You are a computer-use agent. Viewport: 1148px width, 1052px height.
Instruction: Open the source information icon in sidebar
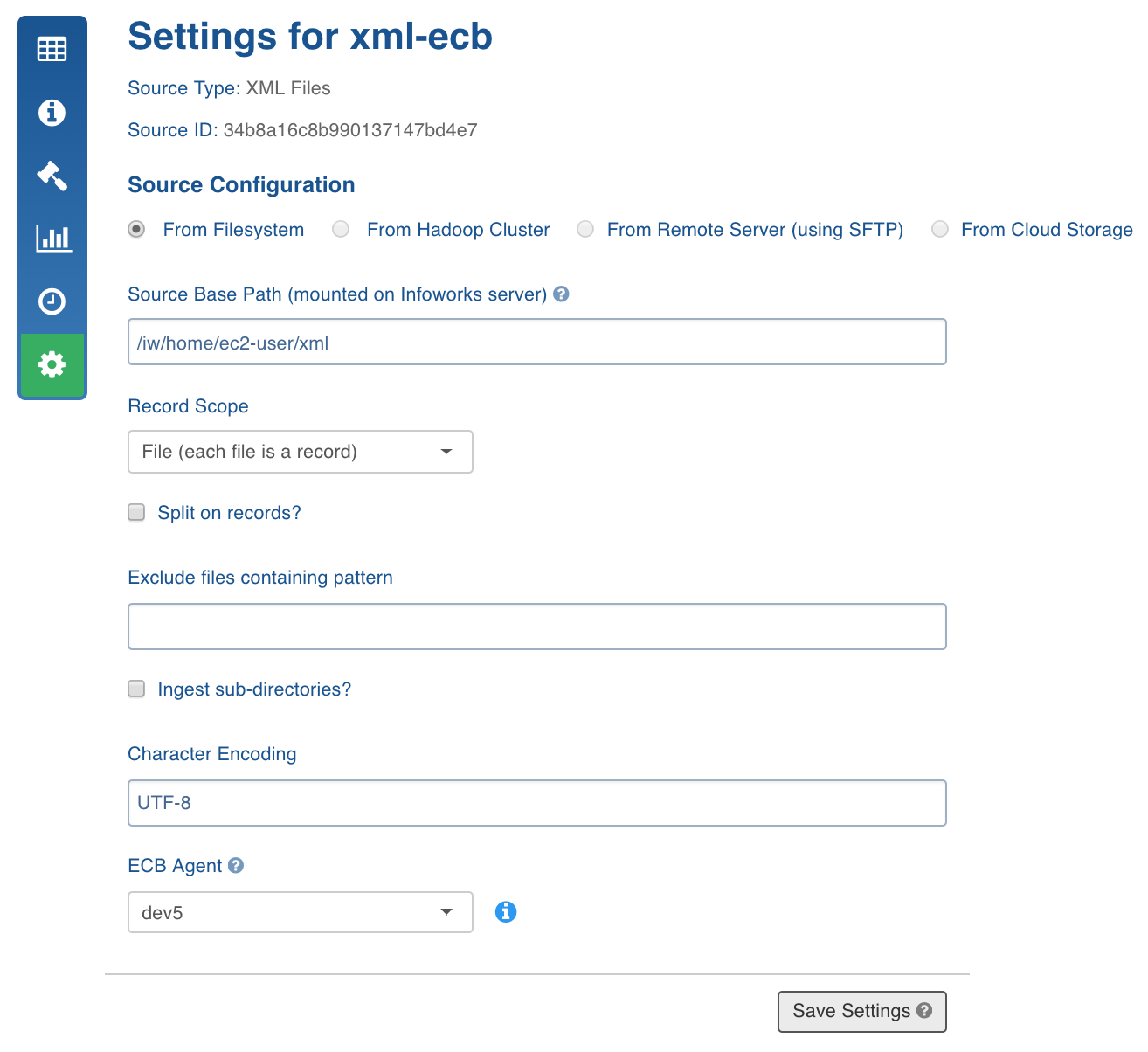click(52, 112)
